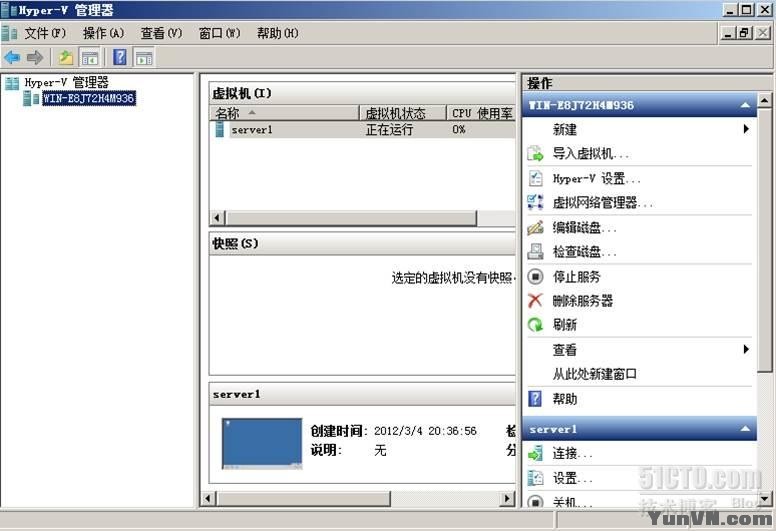Click the MMC icon left of 文件 menu
Screen dimensions: 776x531
coord(9,33)
